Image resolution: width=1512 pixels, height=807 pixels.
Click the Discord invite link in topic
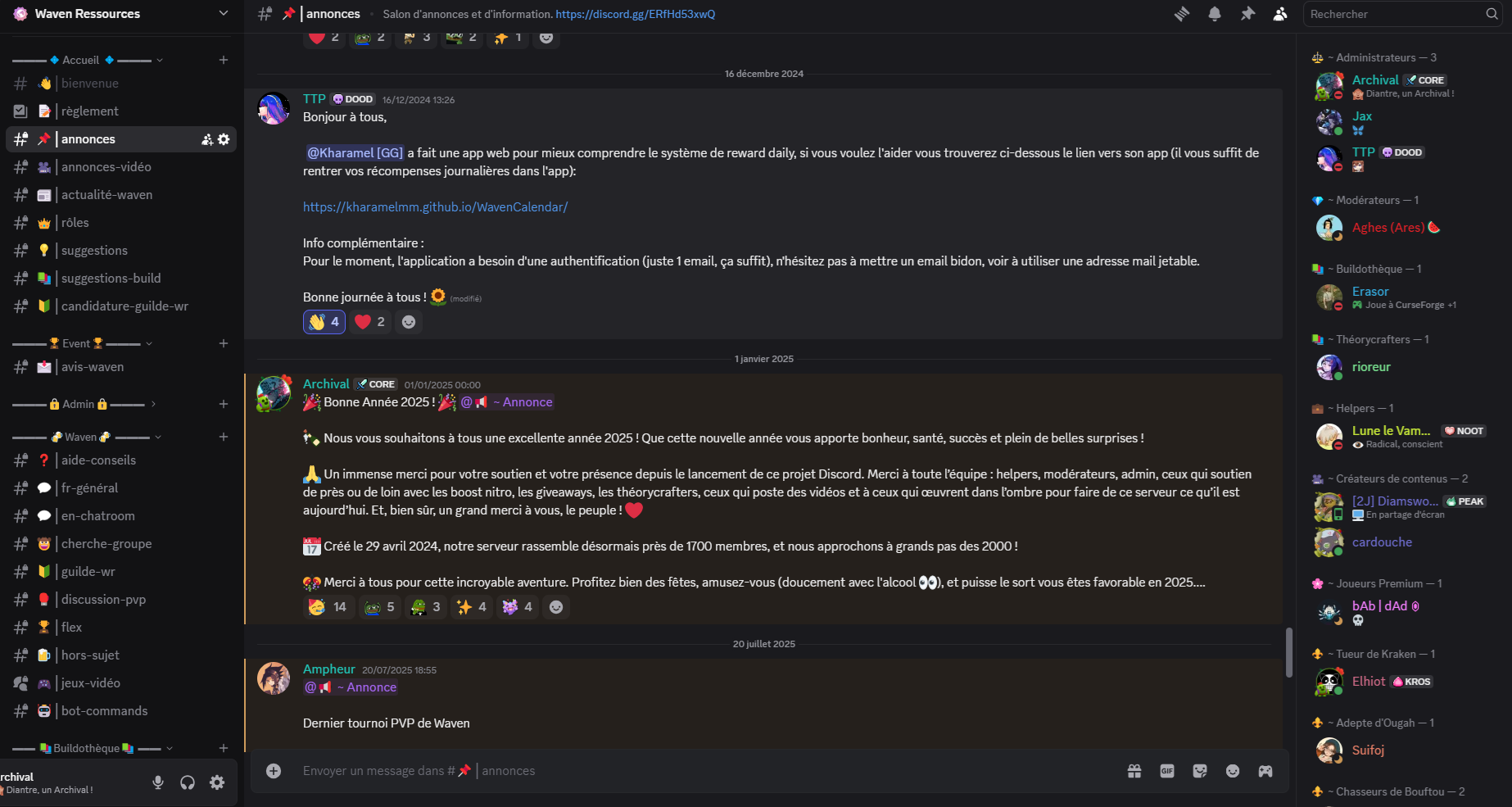635,14
